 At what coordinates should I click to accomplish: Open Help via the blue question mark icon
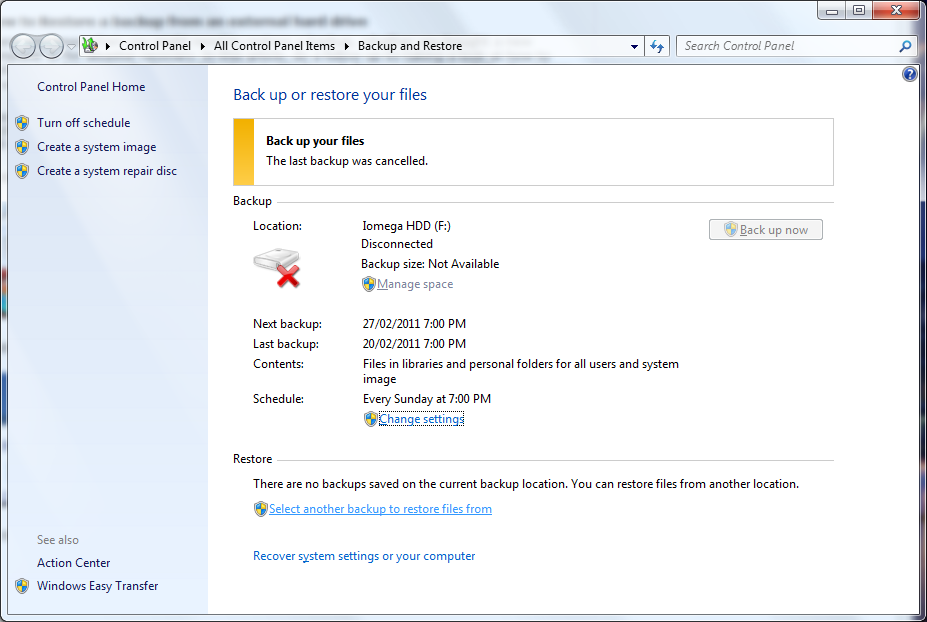[x=909, y=73]
